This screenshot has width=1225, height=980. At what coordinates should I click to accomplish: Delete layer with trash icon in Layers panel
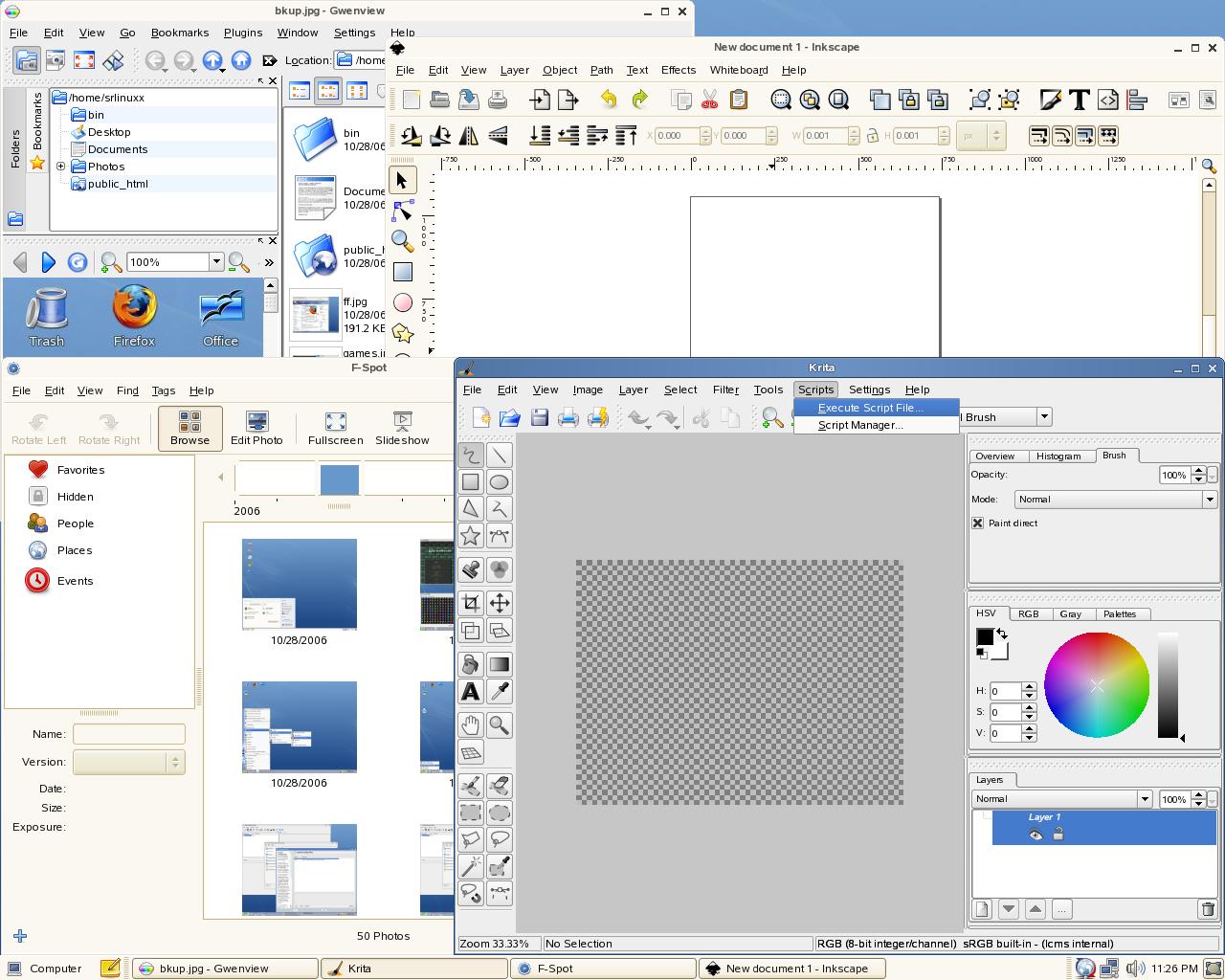[1207, 909]
